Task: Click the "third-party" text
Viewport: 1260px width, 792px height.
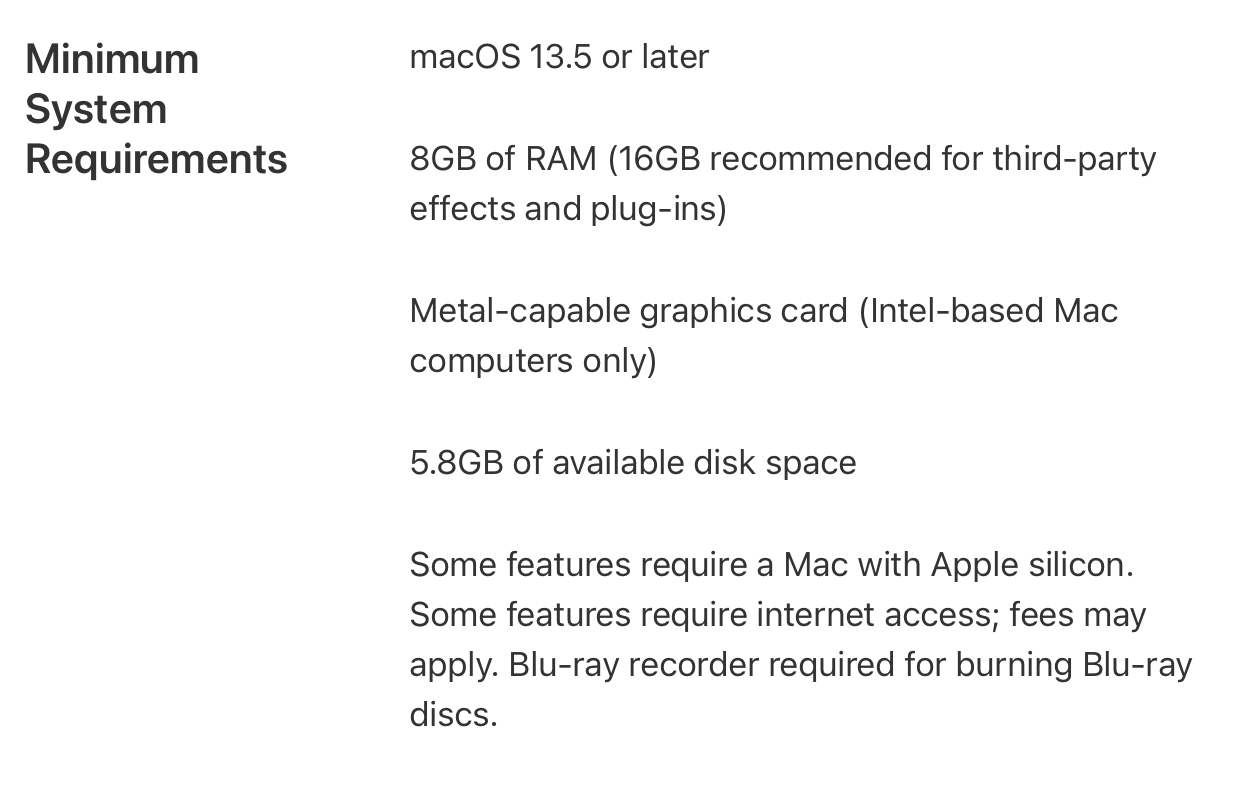Action: coord(1074,159)
